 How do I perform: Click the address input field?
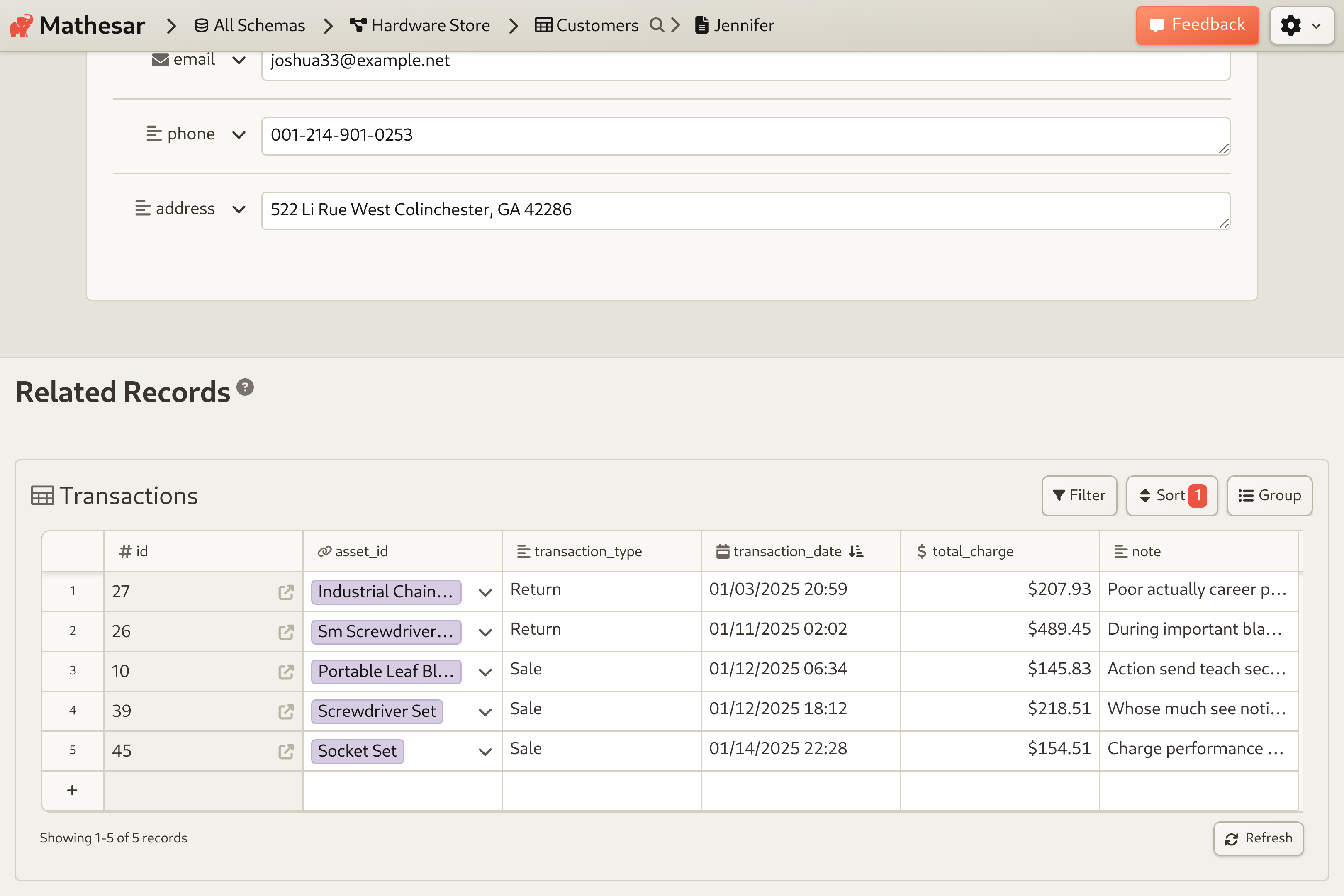(x=746, y=211)
